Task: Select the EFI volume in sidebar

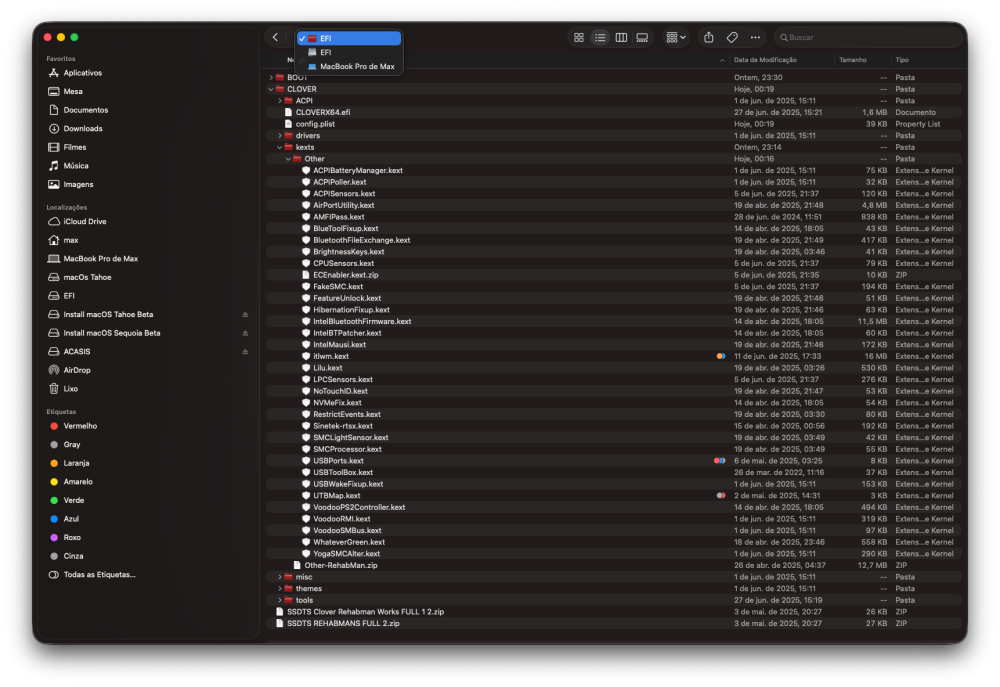Action: 69,296
